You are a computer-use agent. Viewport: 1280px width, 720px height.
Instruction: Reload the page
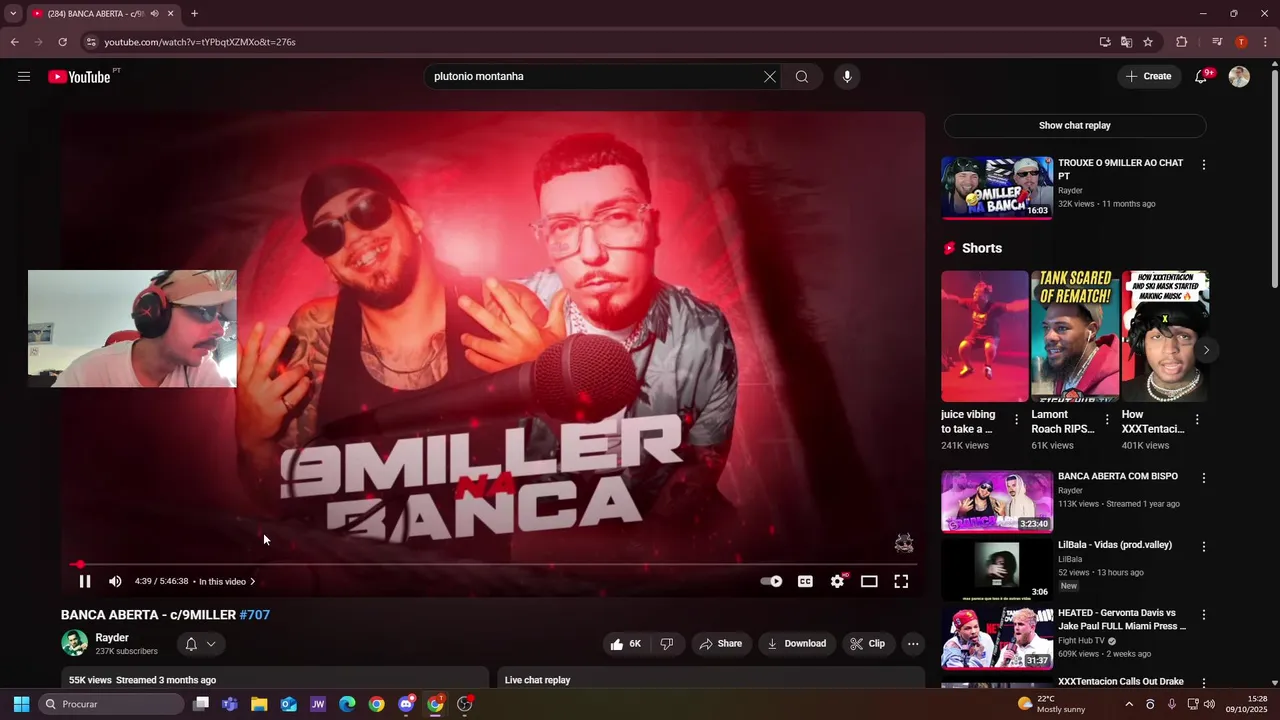(x=62, y=42)
